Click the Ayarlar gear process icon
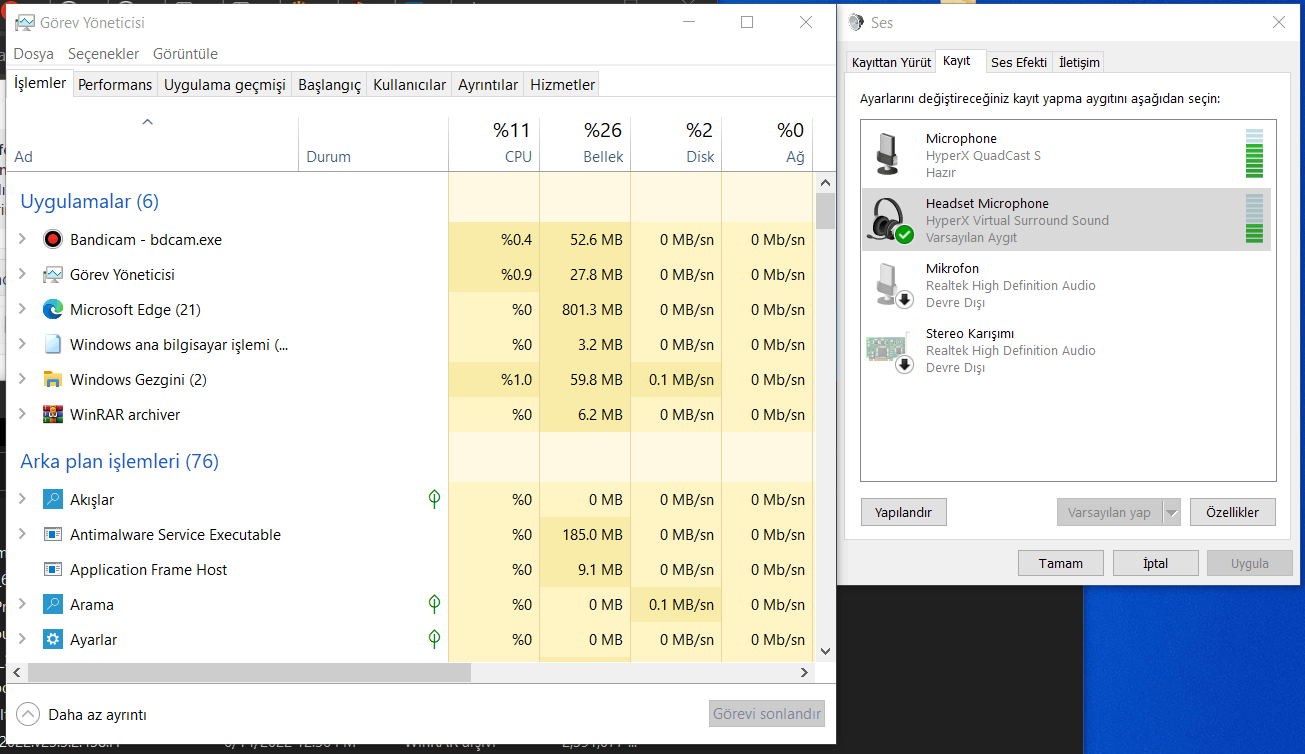Image resolution: width=1305 pixels, height=754 pixels. tap(53, 639)
